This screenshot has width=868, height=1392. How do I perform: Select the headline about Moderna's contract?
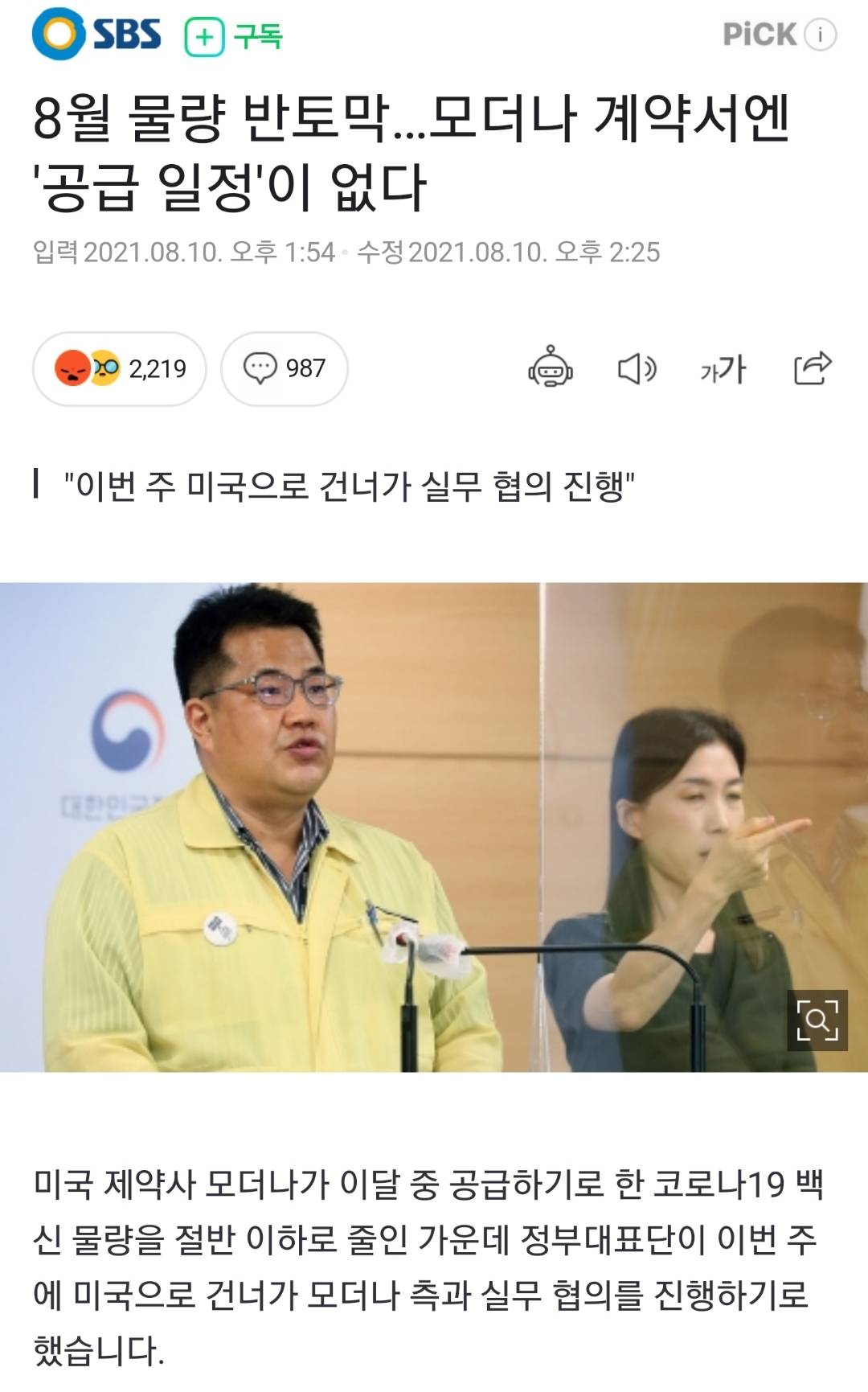click(x=411, y=153)
